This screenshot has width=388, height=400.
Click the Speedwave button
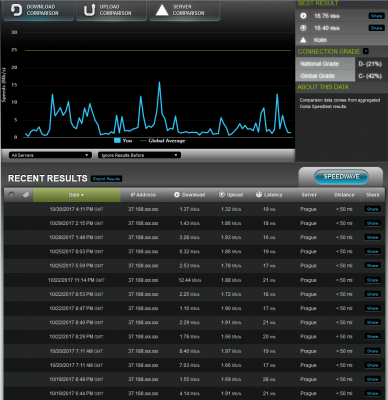tap(341, 177)
